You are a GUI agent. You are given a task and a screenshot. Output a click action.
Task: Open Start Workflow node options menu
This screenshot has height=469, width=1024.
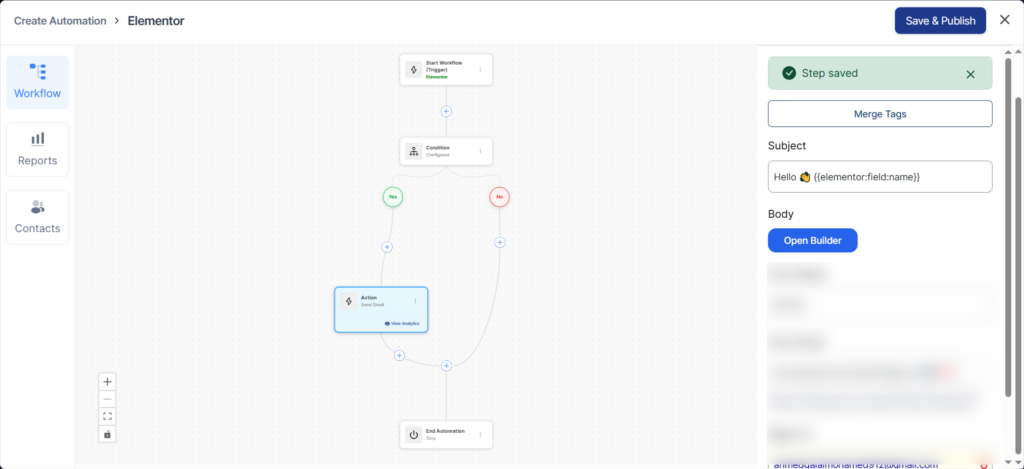tap(480, 70)
